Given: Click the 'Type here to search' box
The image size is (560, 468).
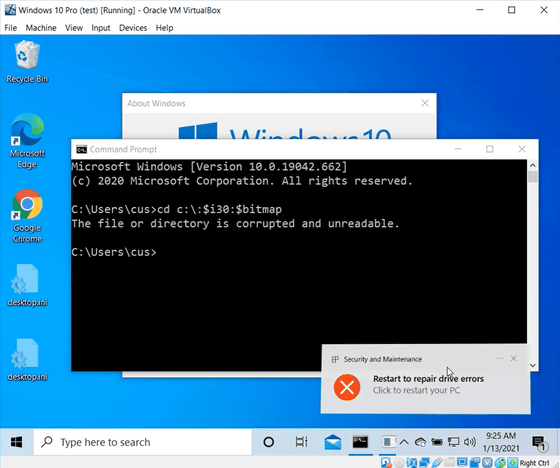Looking at the screenshot, I should pyautogui.click(x=142, y=442).
